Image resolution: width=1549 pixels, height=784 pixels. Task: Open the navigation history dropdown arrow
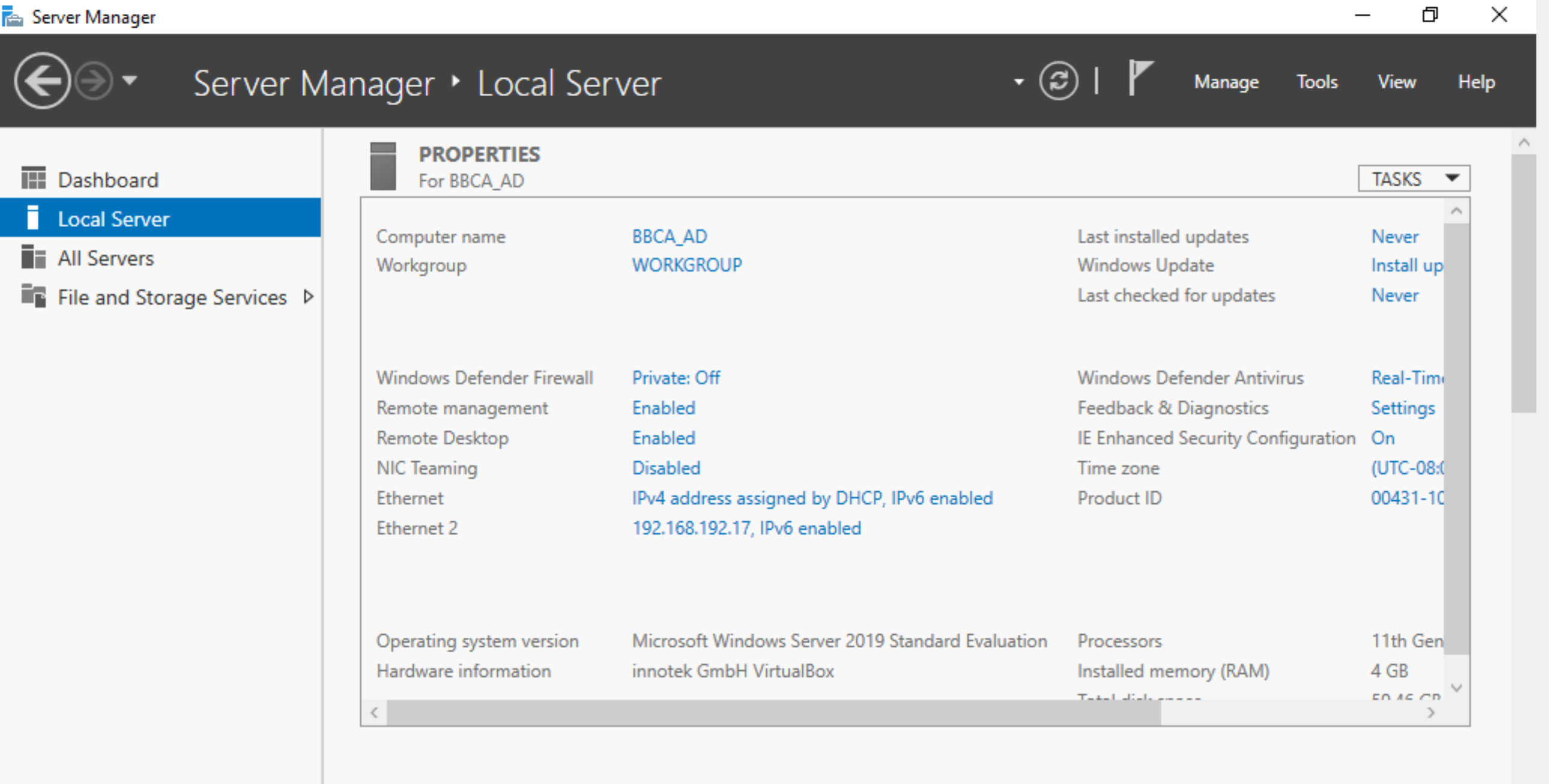coord(130,80)
